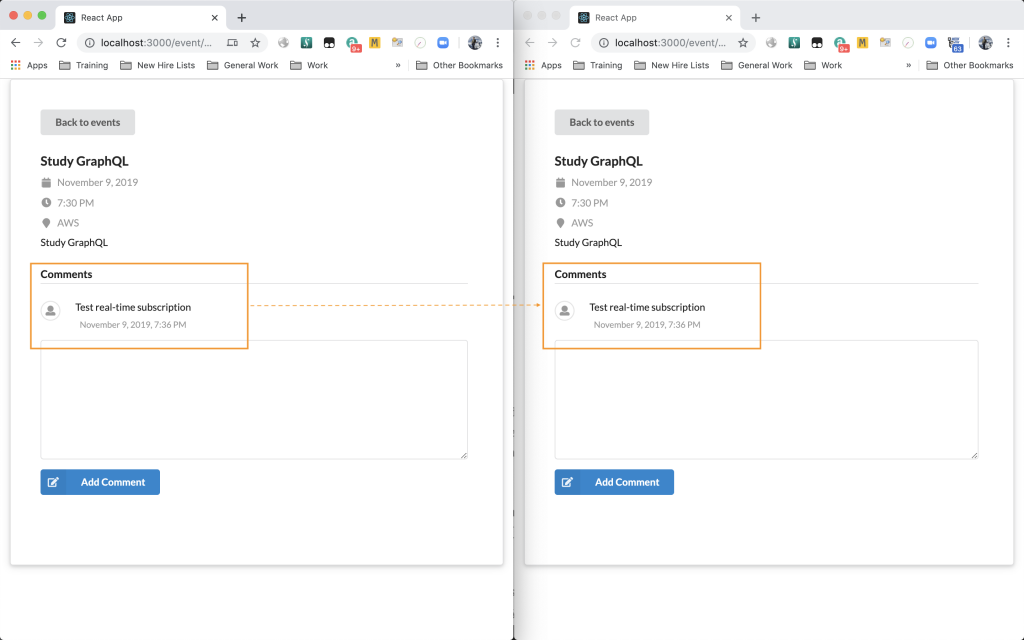Expand the bookmarks overflow chevron in the right window
The width and height of the screenshot is (1024, 640).
908,65
